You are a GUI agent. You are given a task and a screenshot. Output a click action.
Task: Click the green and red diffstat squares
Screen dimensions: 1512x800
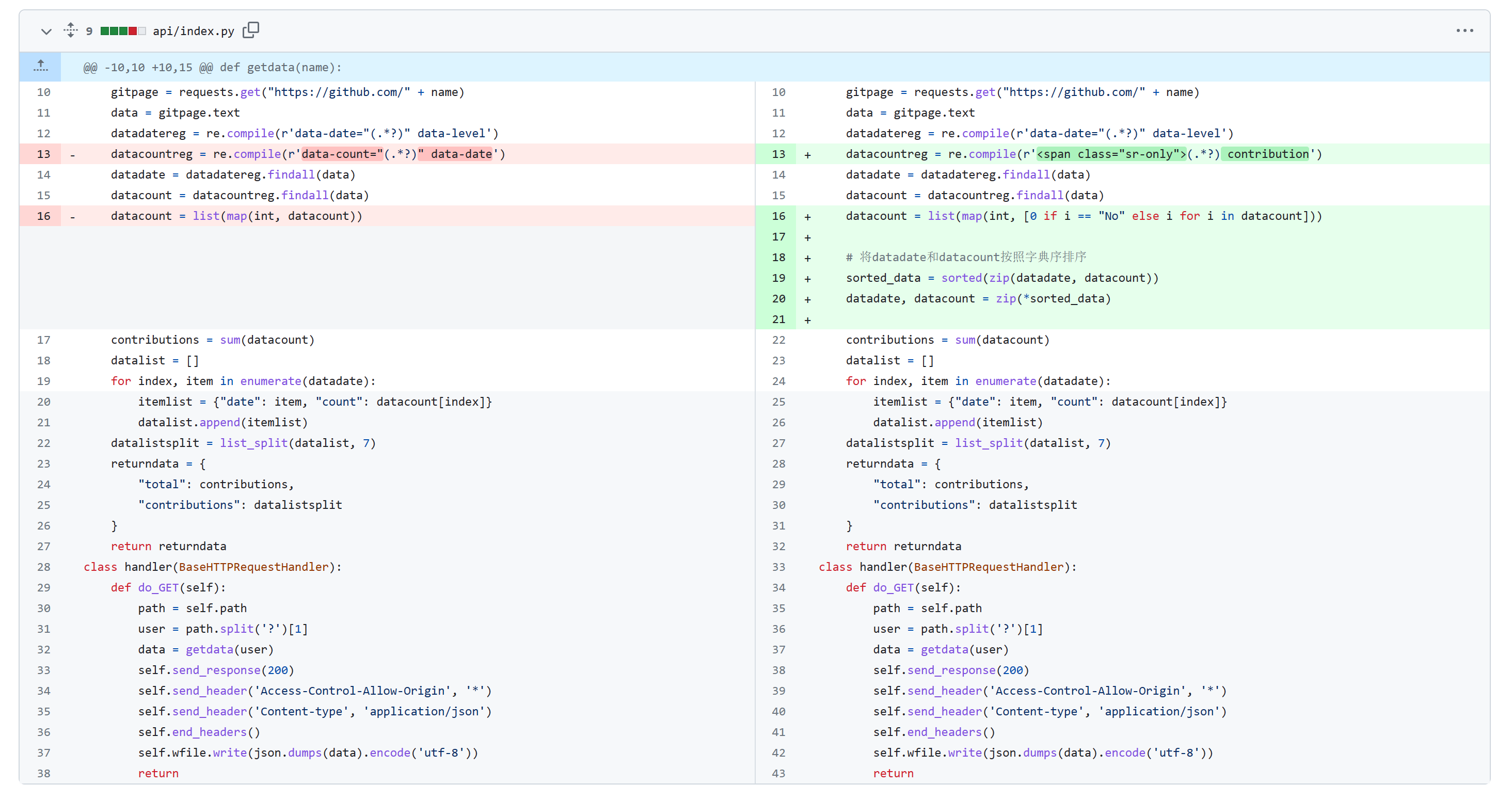(122, 31)
